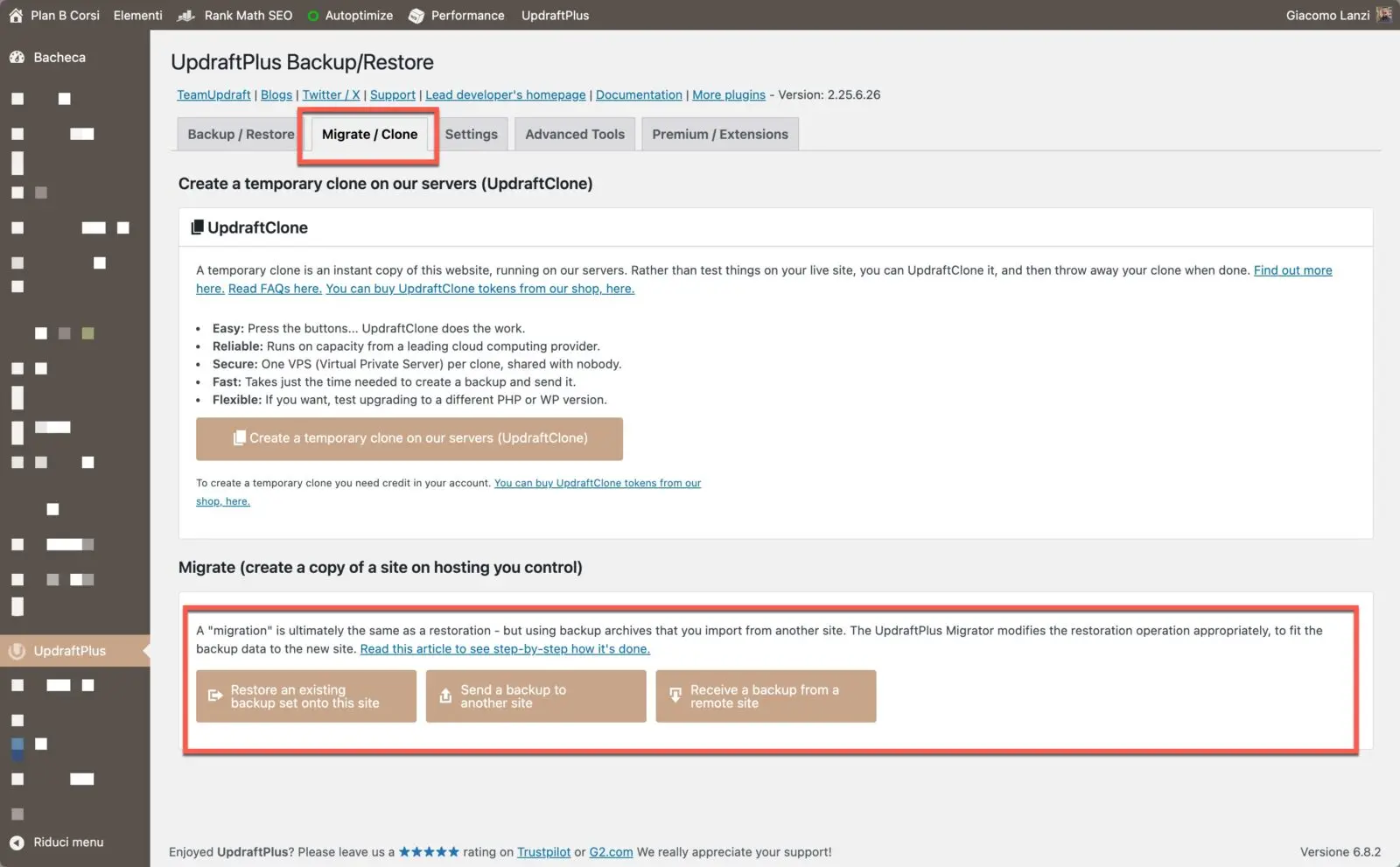The width and height of the screenshot is (1400, 867).
Task: Open the step-by-step migration article link
Action: (x=505, y=649)
